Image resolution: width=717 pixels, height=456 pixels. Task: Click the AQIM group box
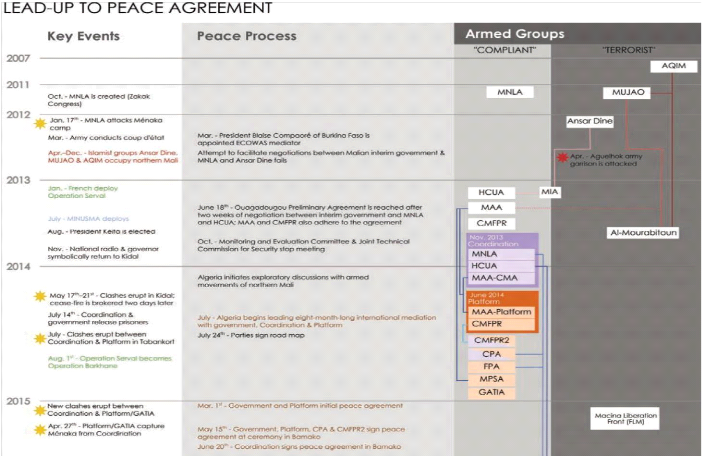click(674, 66)
